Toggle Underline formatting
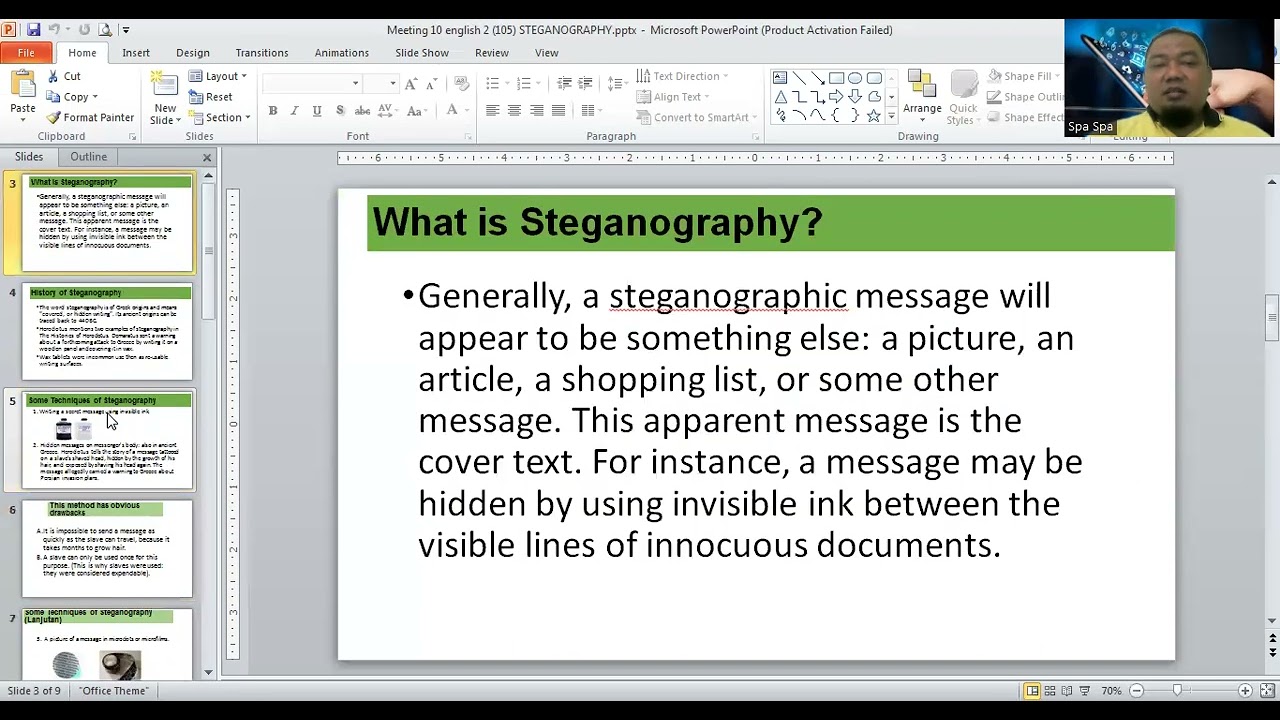Screen dimensions: 1280x720 coord(317,111)
